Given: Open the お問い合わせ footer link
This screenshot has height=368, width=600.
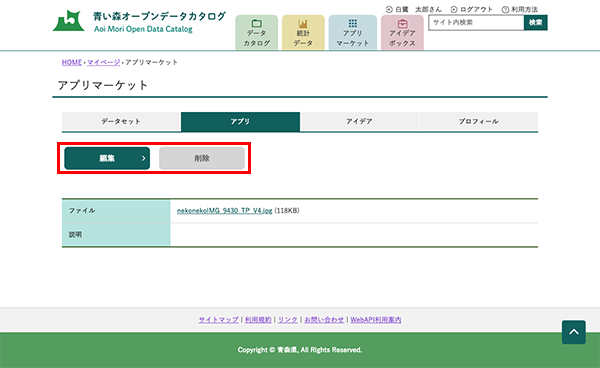Looking at the screenshot, I should [324, 320].
